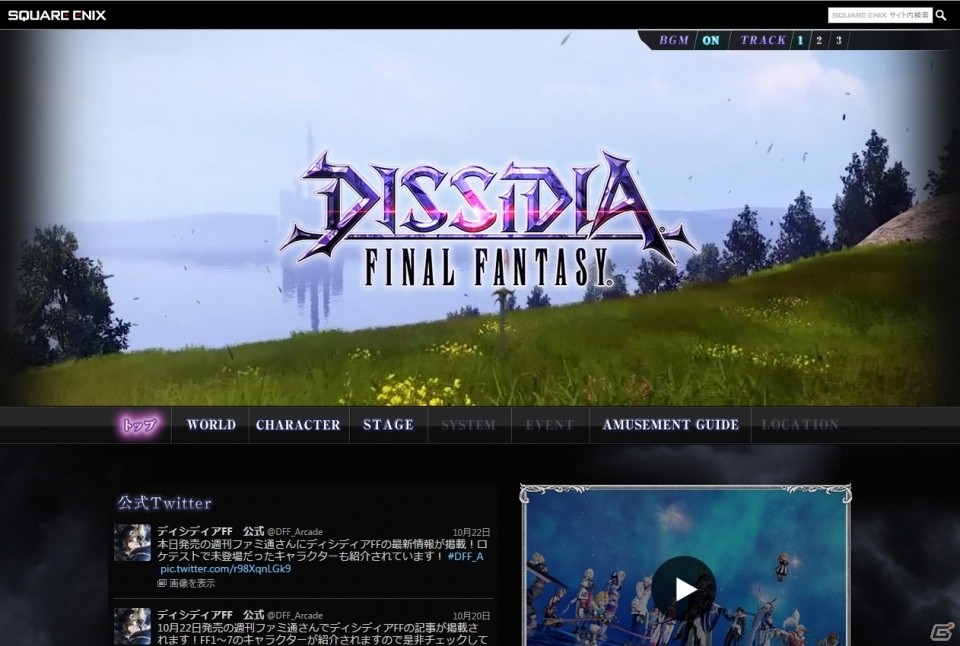Viewport: 960px width, 646px height.
Task: Open the AMUSEMENT GUIDE page
Action: 670,424
